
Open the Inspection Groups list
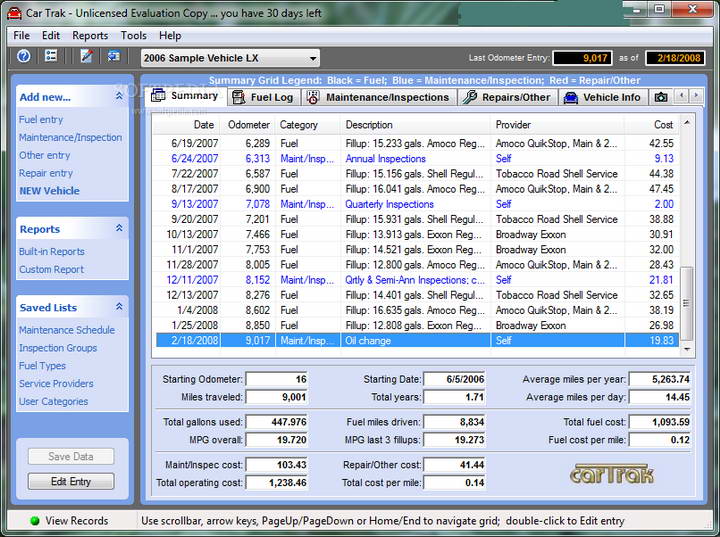click(x=58, y=348)
